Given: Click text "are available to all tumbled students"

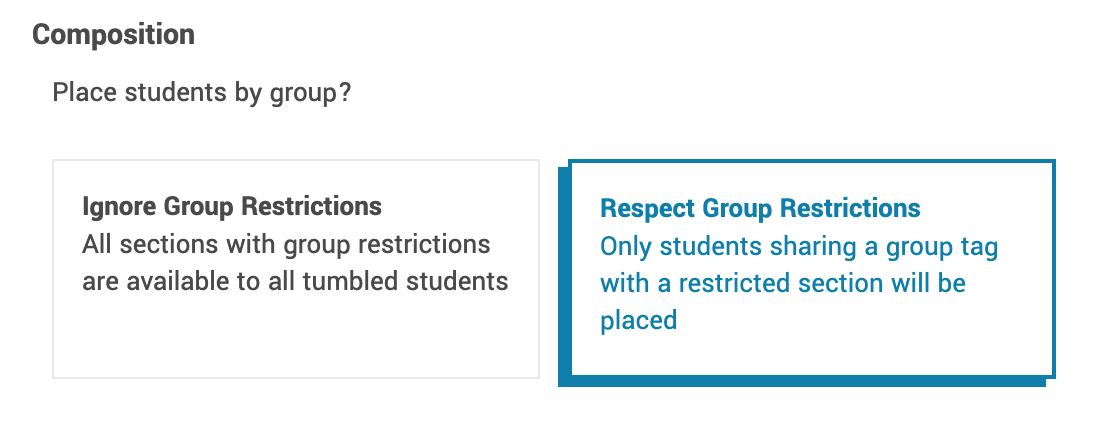Looking at the screenshot, I should tap(295, 281).
